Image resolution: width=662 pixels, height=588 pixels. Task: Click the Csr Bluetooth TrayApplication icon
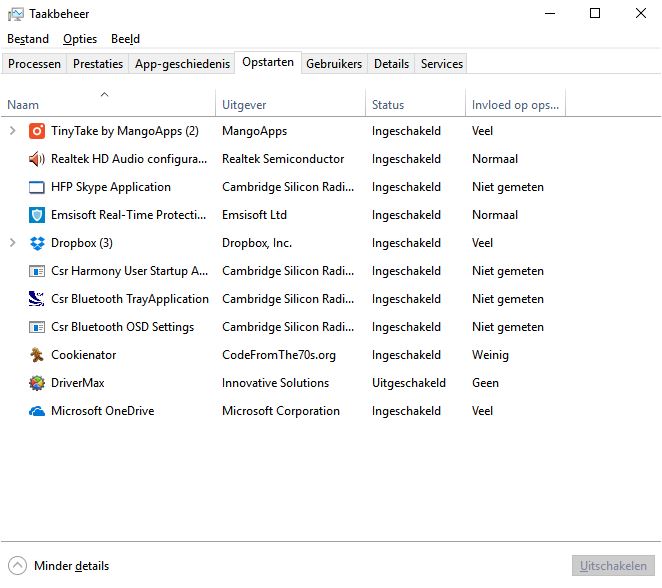(37, 299)
